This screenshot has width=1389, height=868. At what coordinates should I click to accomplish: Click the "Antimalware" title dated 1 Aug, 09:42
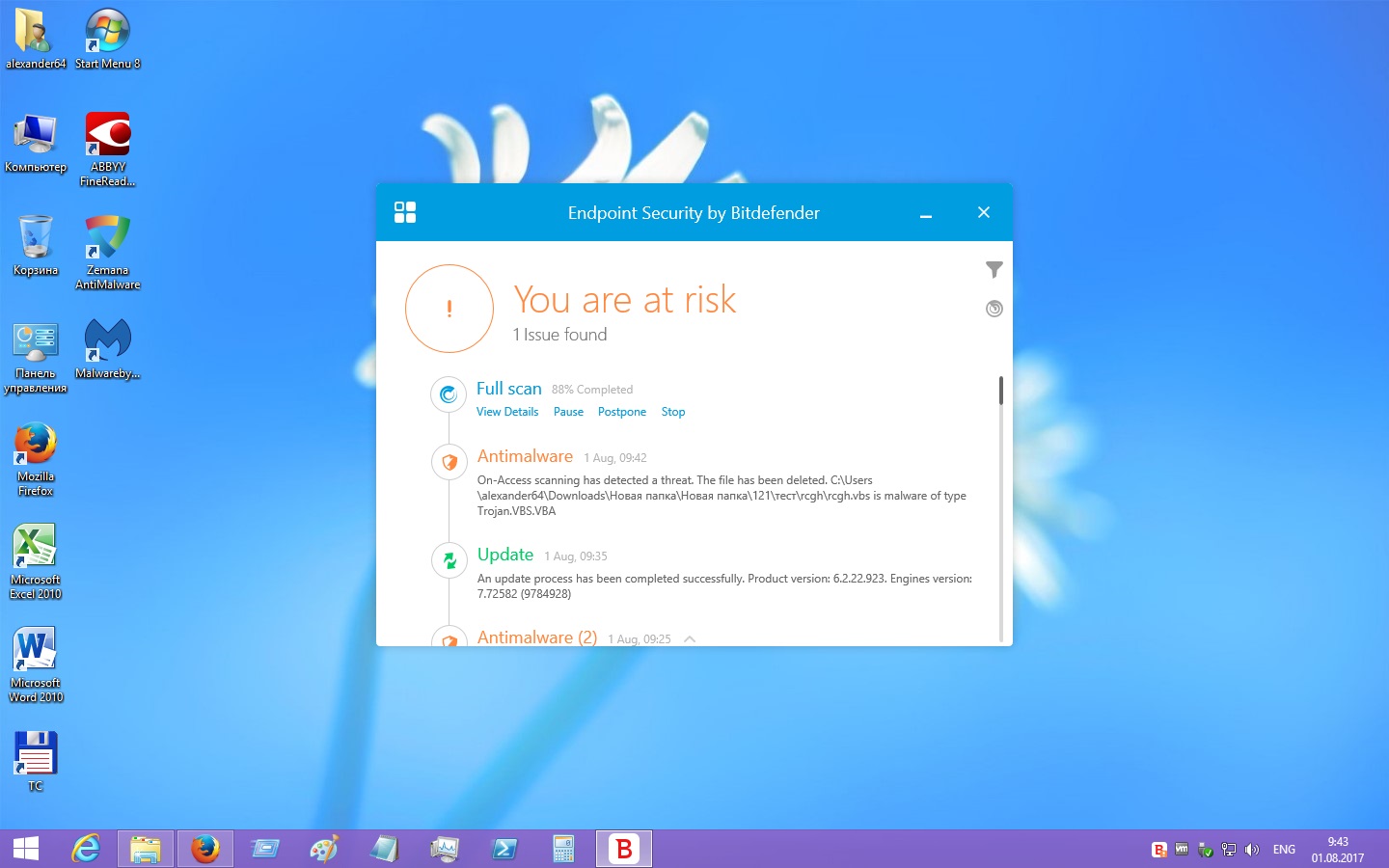click(525, 456)
